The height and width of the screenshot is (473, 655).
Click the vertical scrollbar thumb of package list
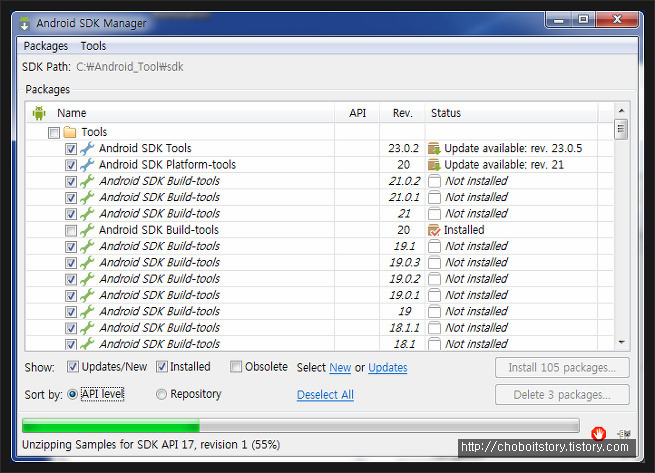pos(621,129)
